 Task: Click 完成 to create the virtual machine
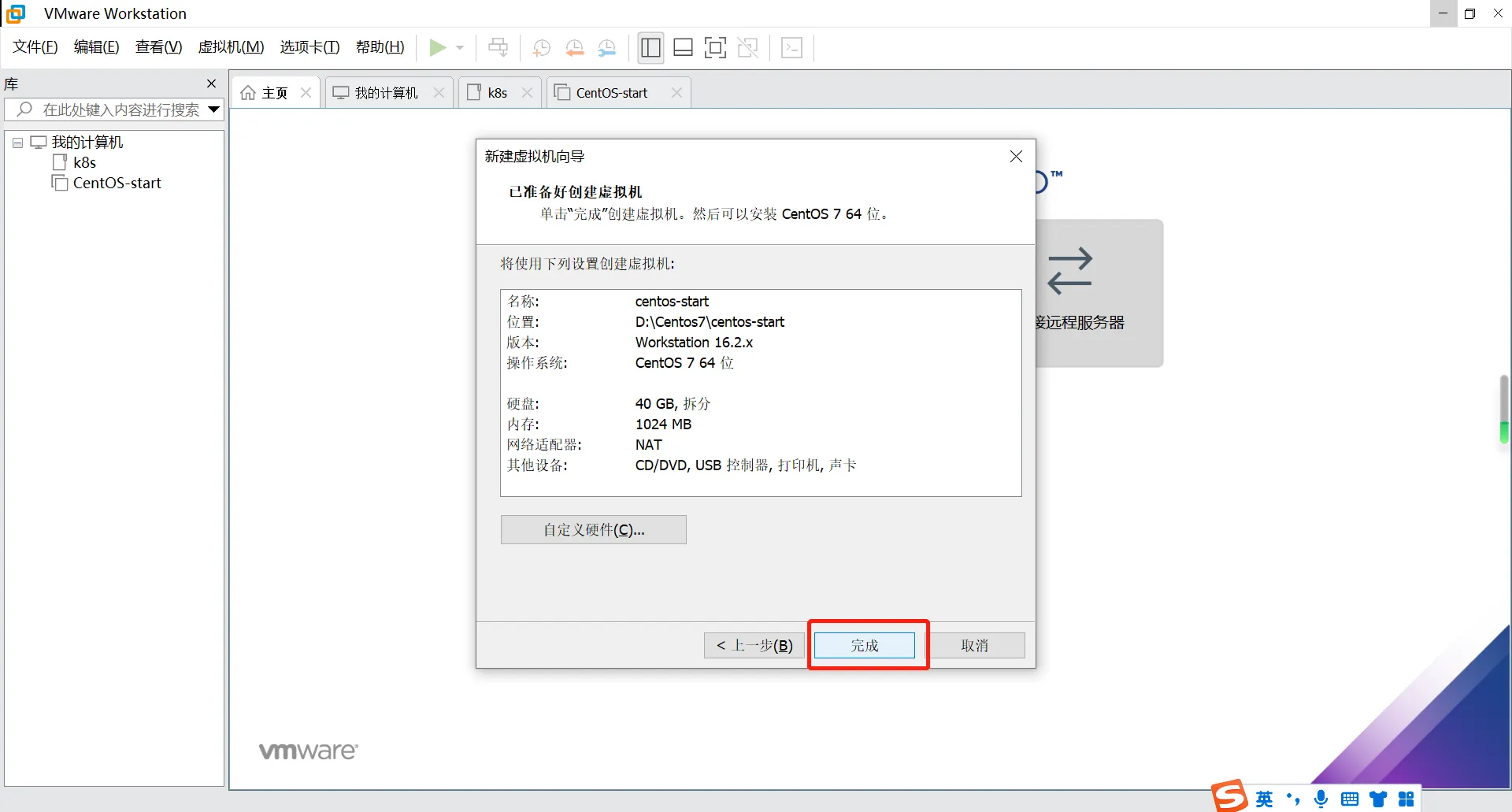point(864,646)
